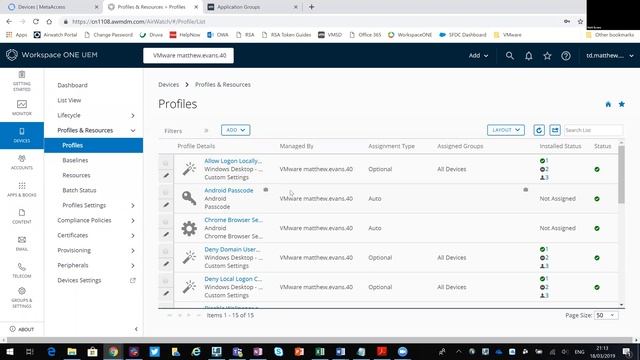Open the Monitor section
The width and height of the screenshot is (640, 360).
pyautogui.click(x=22, y=108)
